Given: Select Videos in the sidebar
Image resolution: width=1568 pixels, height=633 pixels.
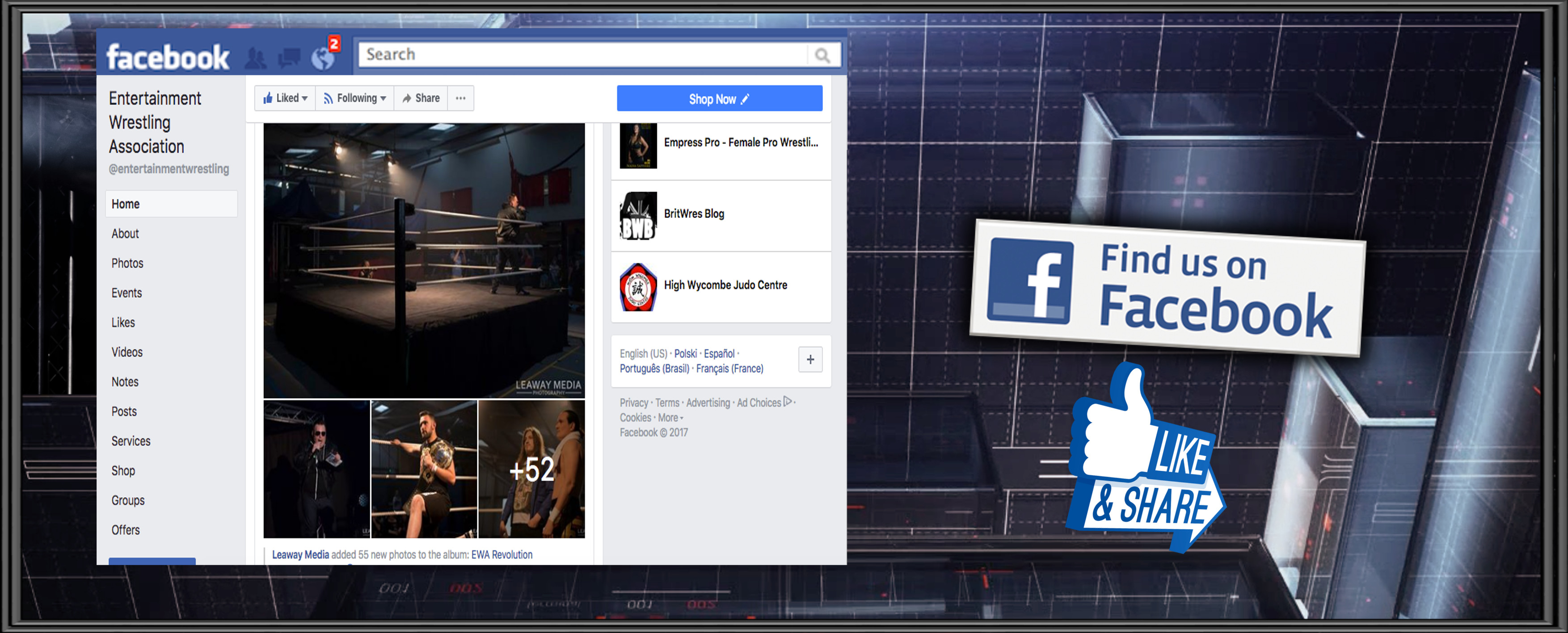Looking at the screenshot, I should [126, 352].
